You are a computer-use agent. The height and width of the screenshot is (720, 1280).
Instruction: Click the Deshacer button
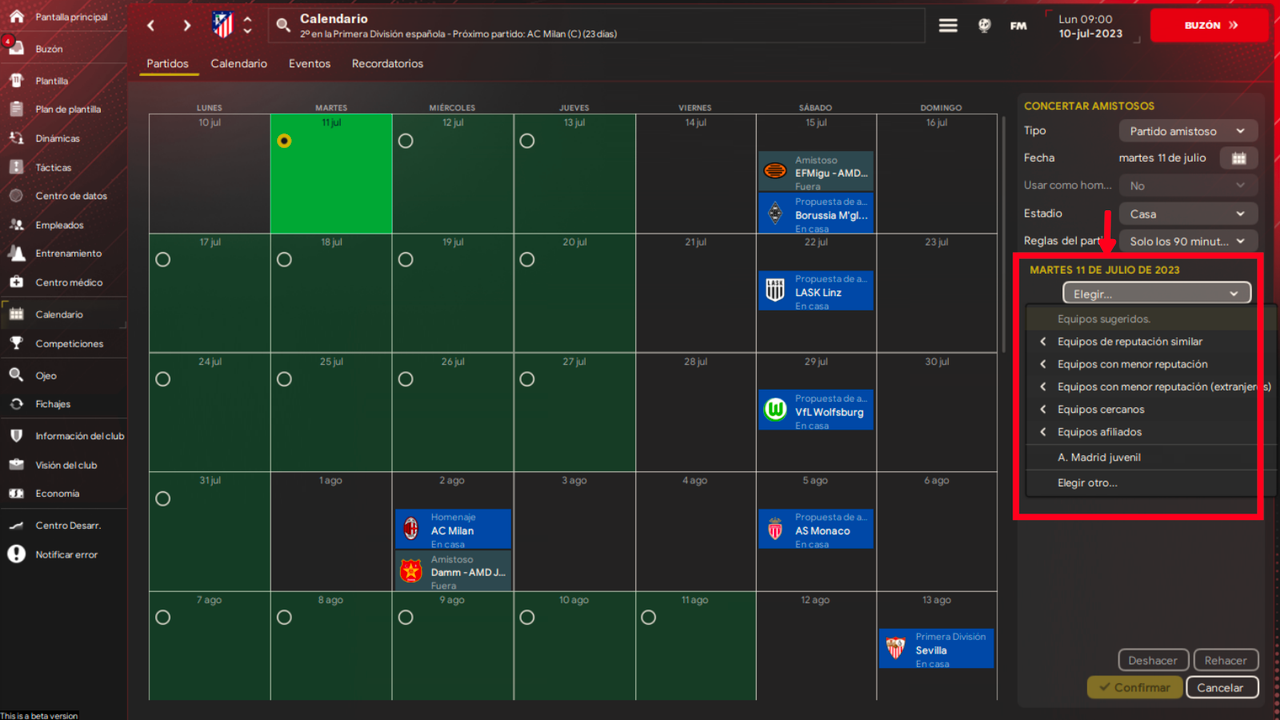(1153, 660)
